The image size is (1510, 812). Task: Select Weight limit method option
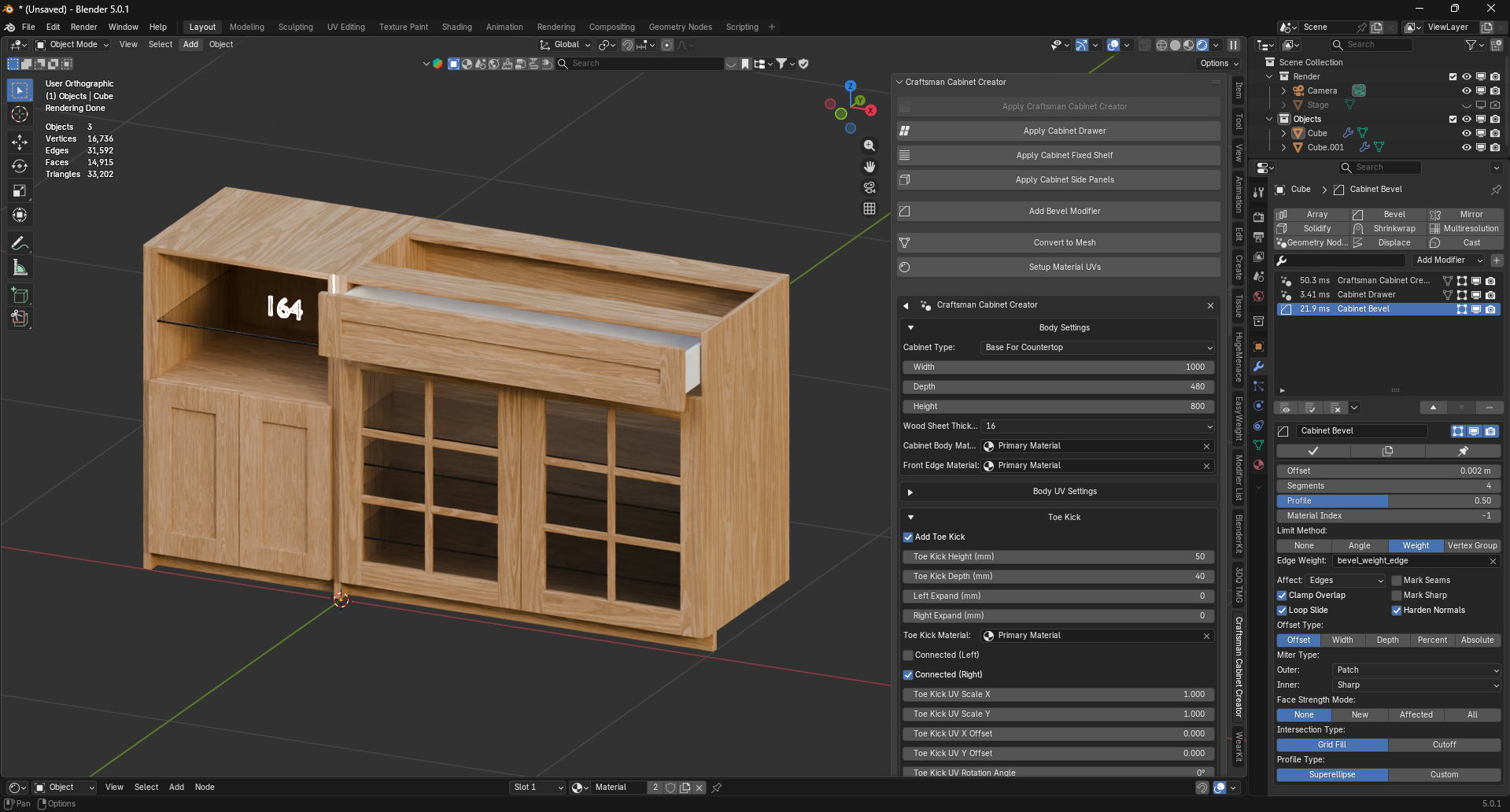pos(1416,546)
